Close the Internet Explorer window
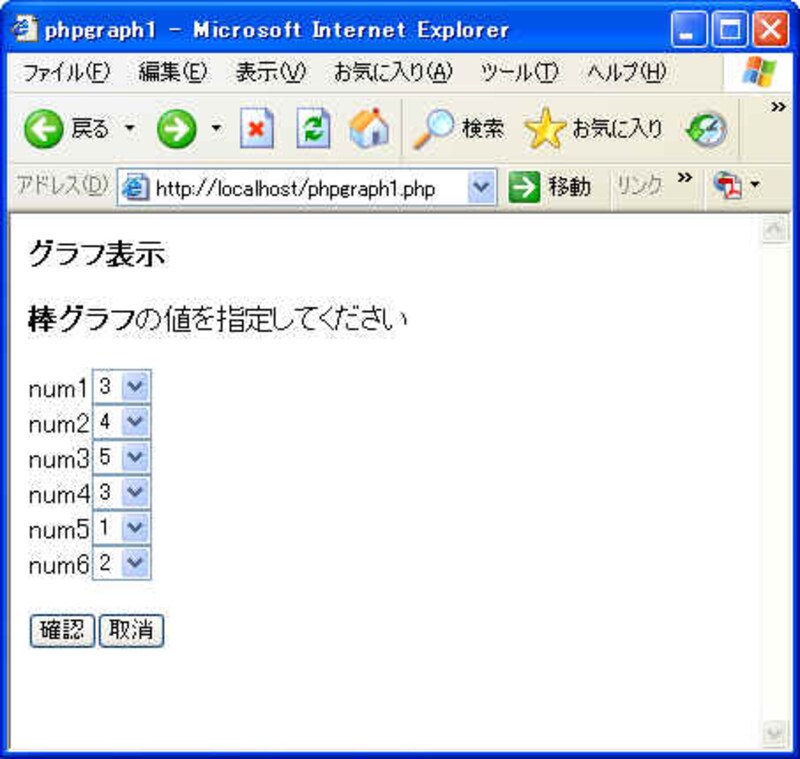Viewport: 800px width, 759px height. [x=770, y=30]
